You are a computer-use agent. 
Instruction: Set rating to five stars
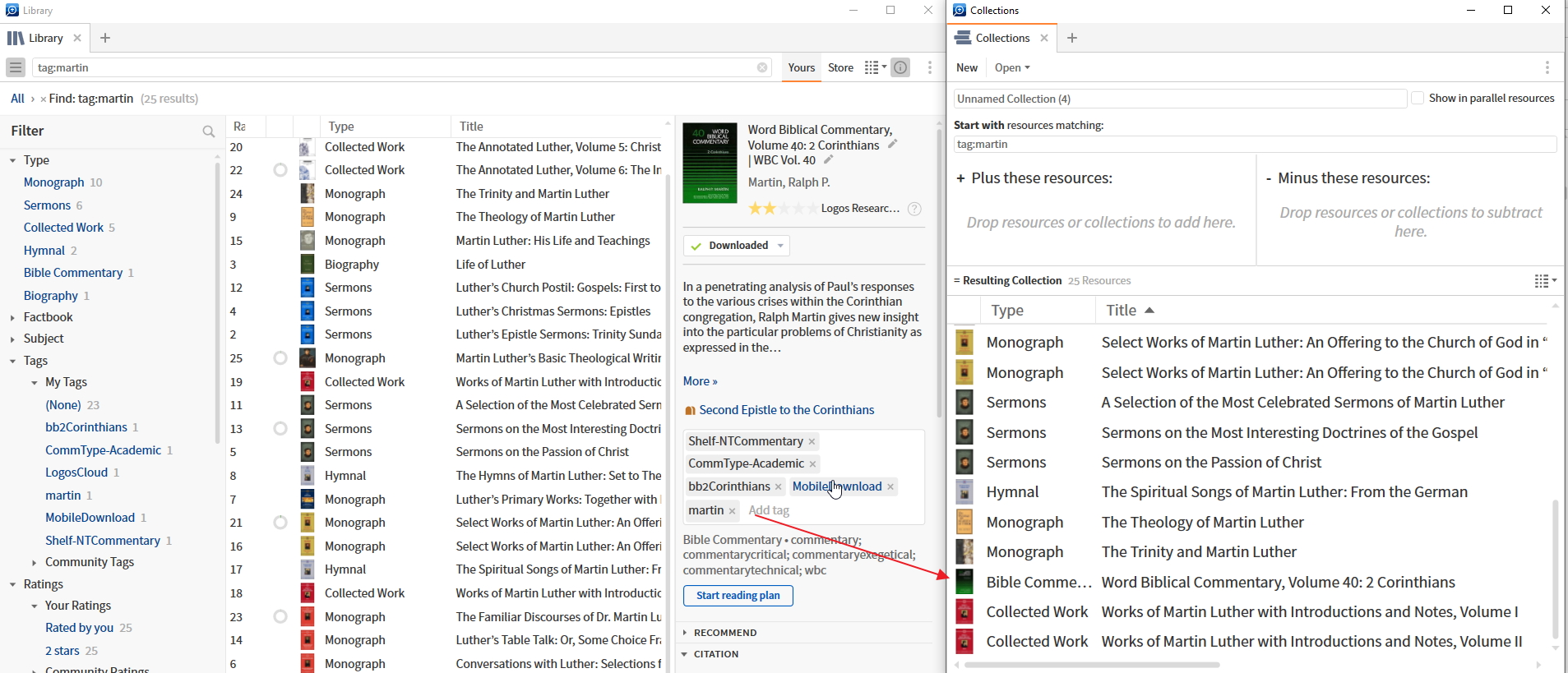[812, 209]
